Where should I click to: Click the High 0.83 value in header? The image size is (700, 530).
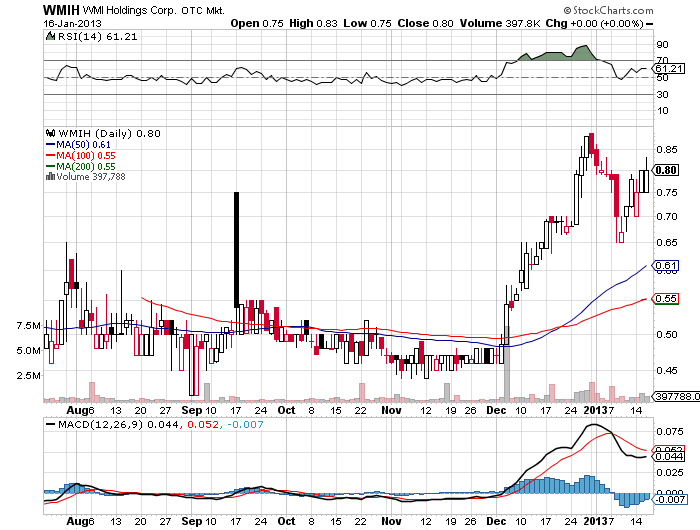pos(313,23)
